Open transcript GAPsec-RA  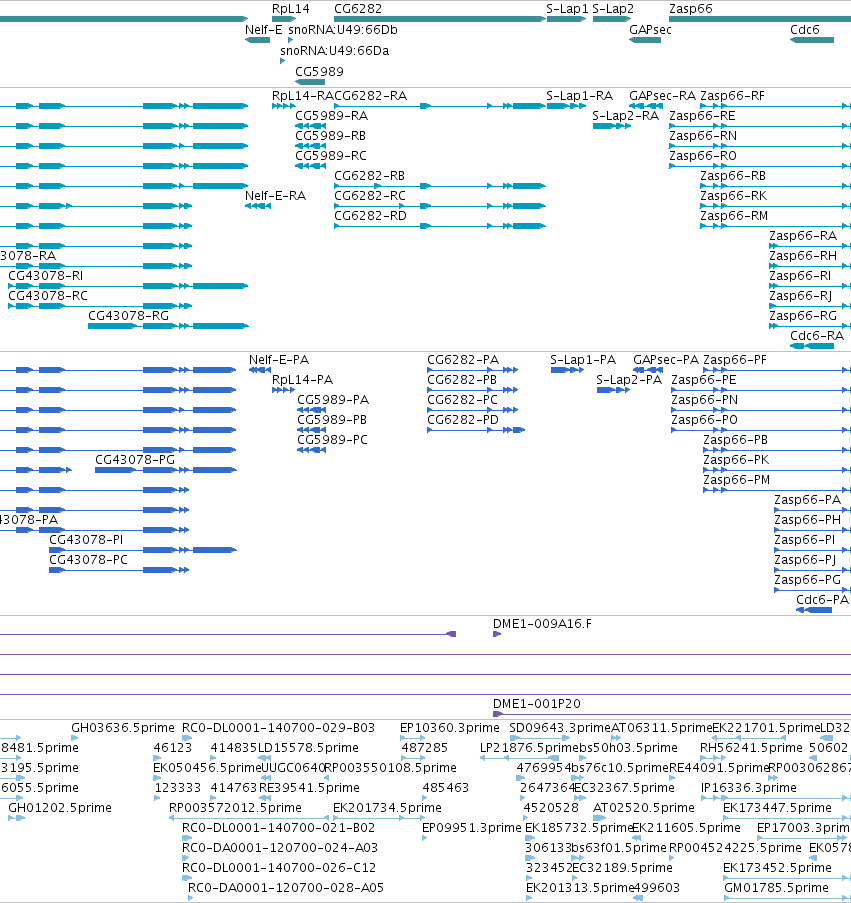click(662, 96)
